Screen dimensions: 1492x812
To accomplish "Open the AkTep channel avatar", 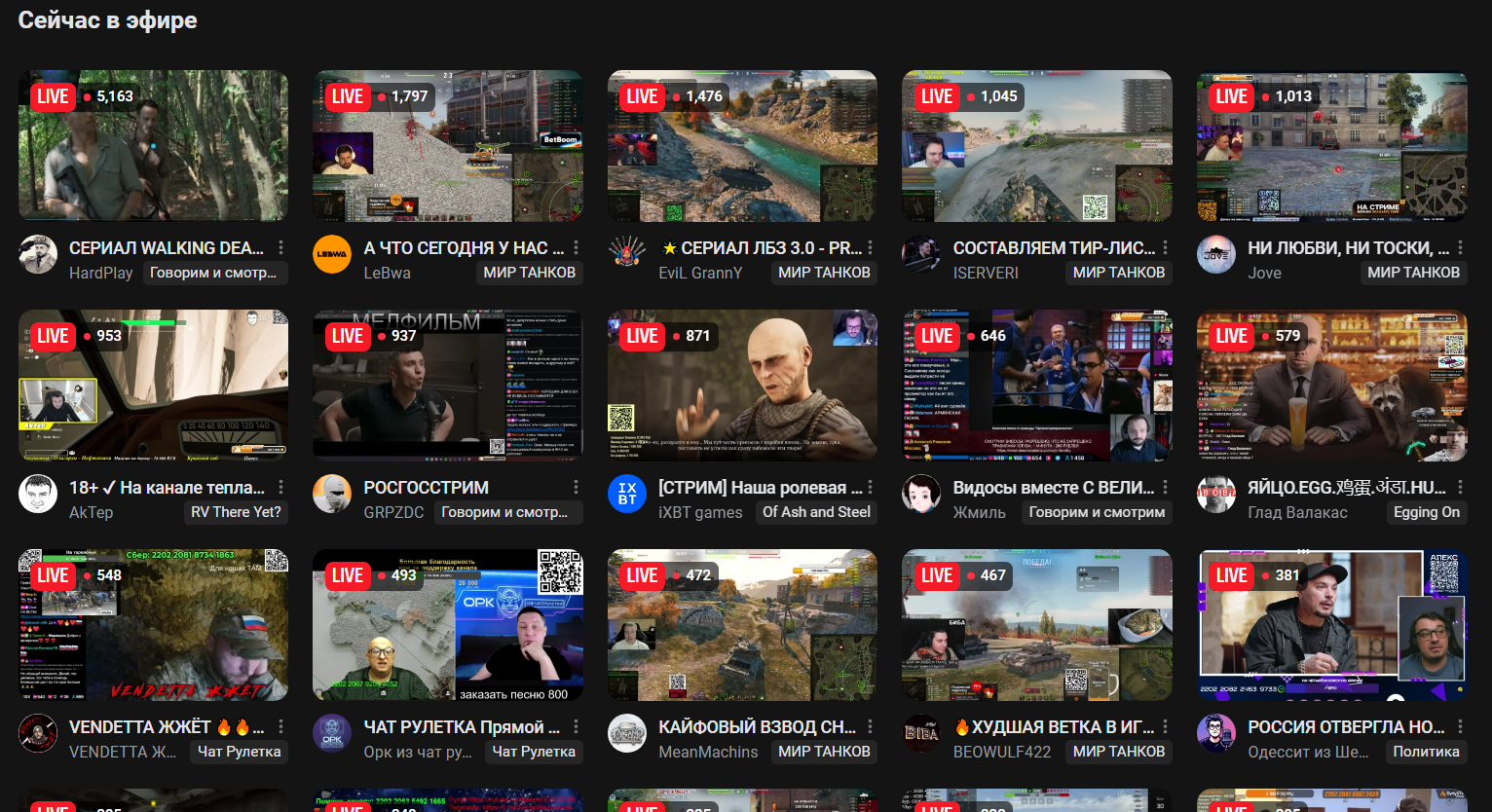I will 38,495.
